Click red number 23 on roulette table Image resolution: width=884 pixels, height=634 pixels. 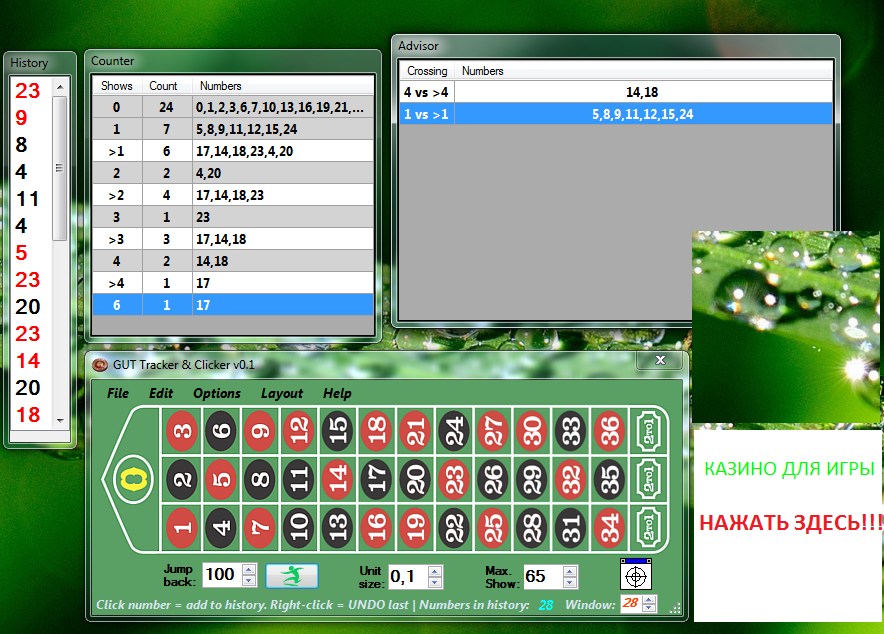[454, 480]
